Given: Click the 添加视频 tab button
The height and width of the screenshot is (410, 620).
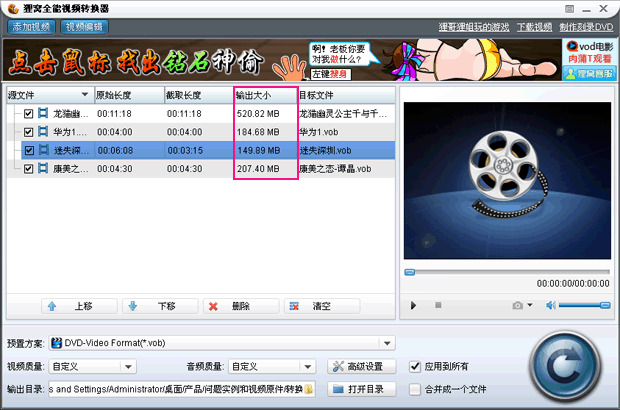Looking at the screenshot, I should [31, 26].
